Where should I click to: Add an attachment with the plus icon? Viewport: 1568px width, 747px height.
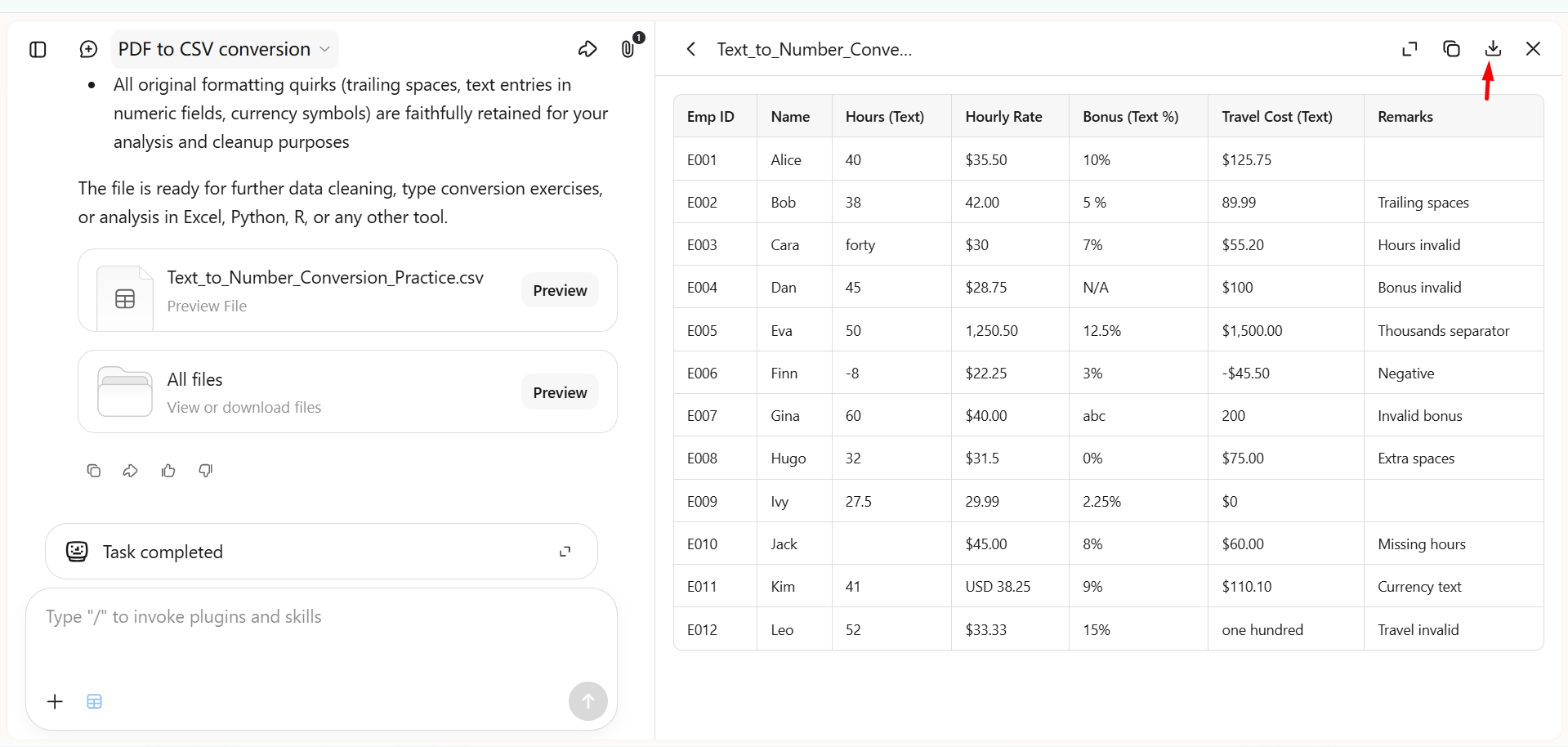pos(55,701)
